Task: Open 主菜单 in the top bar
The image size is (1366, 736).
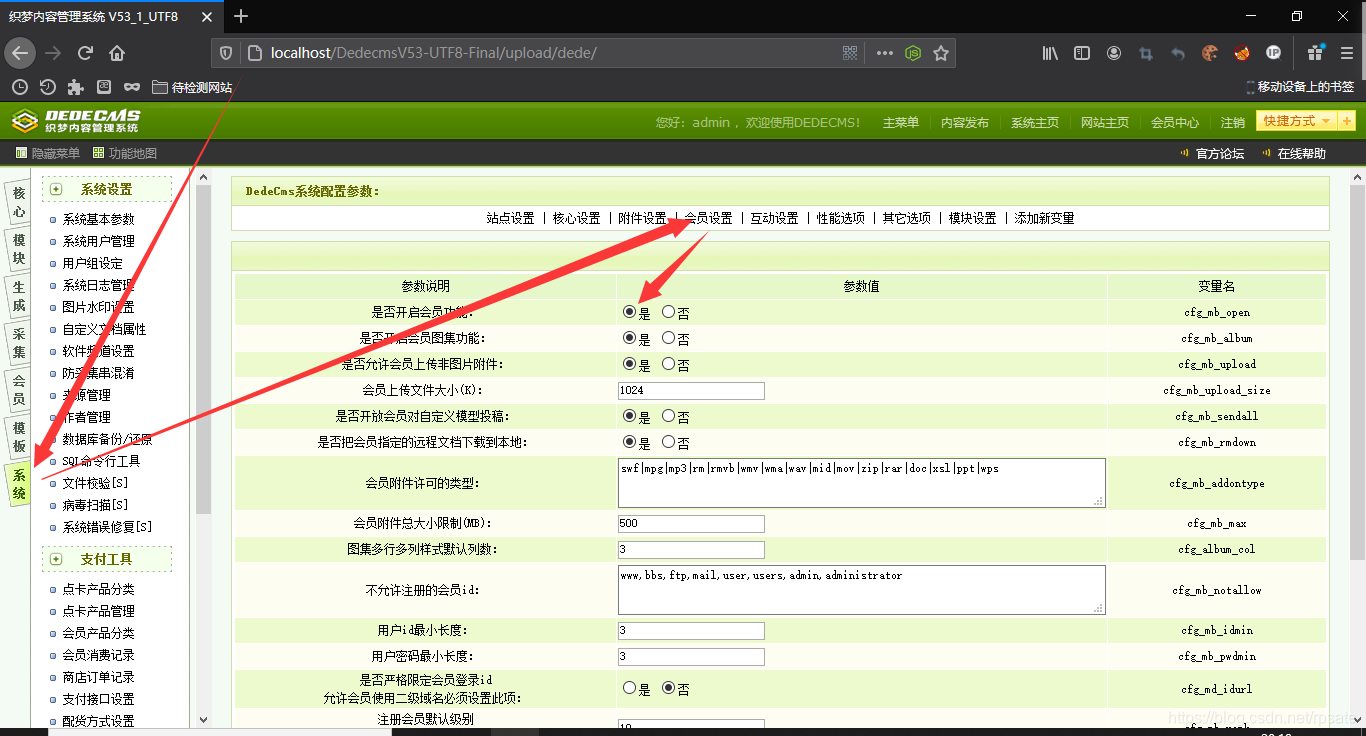Action: click(901, 122)
